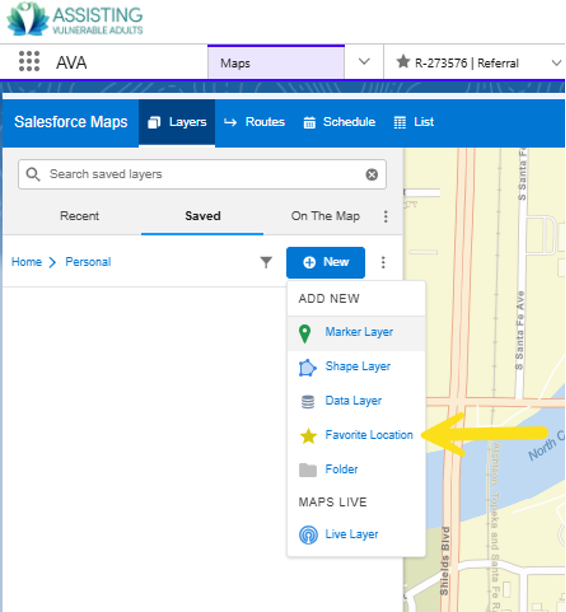The height and width of the screenshot is (612, 566).
Task: Open the App Launcher dots grid
Action: pyautogui.click(x=29, y=62)
